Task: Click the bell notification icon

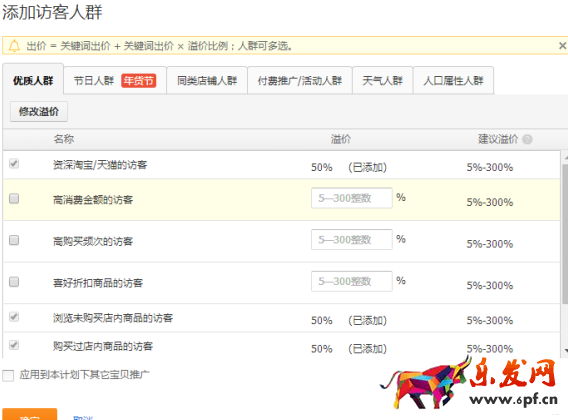Action: (14, 46)
